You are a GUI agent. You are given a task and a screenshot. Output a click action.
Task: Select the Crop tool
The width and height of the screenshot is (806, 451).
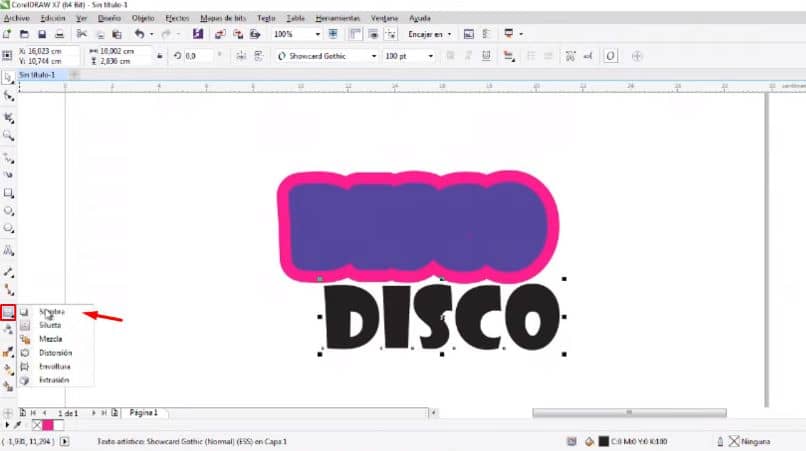click(8, 116)
